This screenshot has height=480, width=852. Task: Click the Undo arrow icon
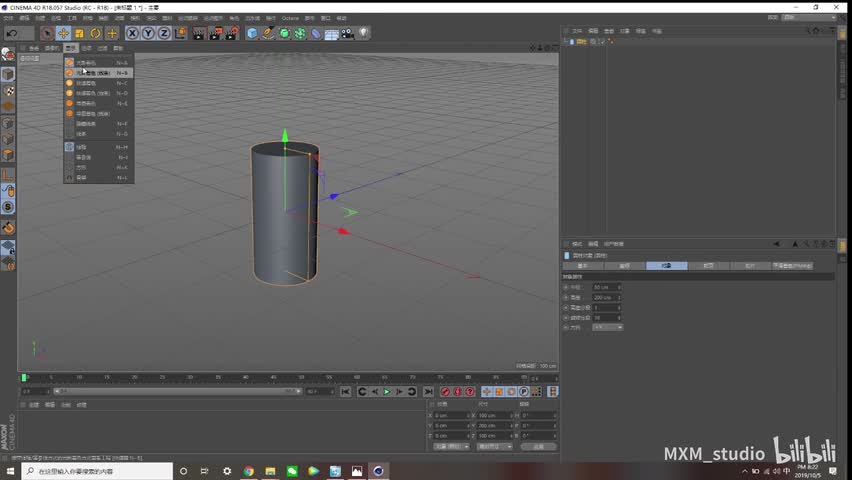pyautogui.click(x=12, y=33)
